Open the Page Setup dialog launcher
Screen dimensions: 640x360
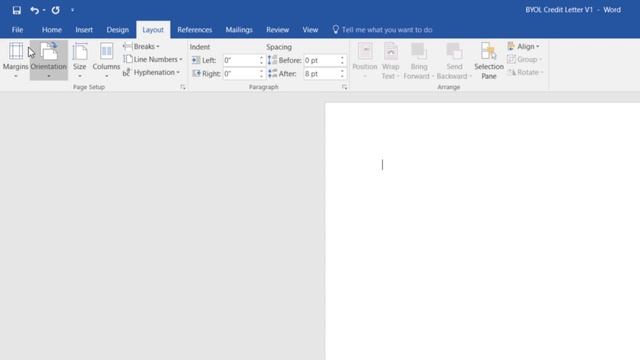tap(183, 87)
